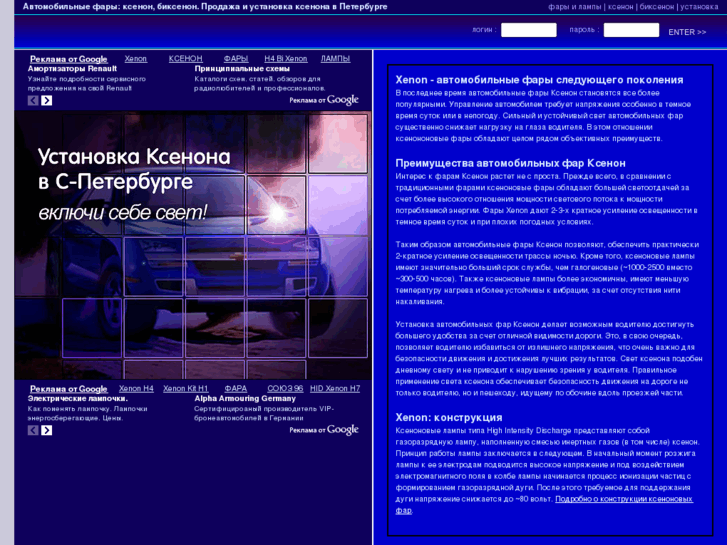Open the top 'Реклама от Google' logo link
This screenshot has width=727, height=545.
click(324, 100)
